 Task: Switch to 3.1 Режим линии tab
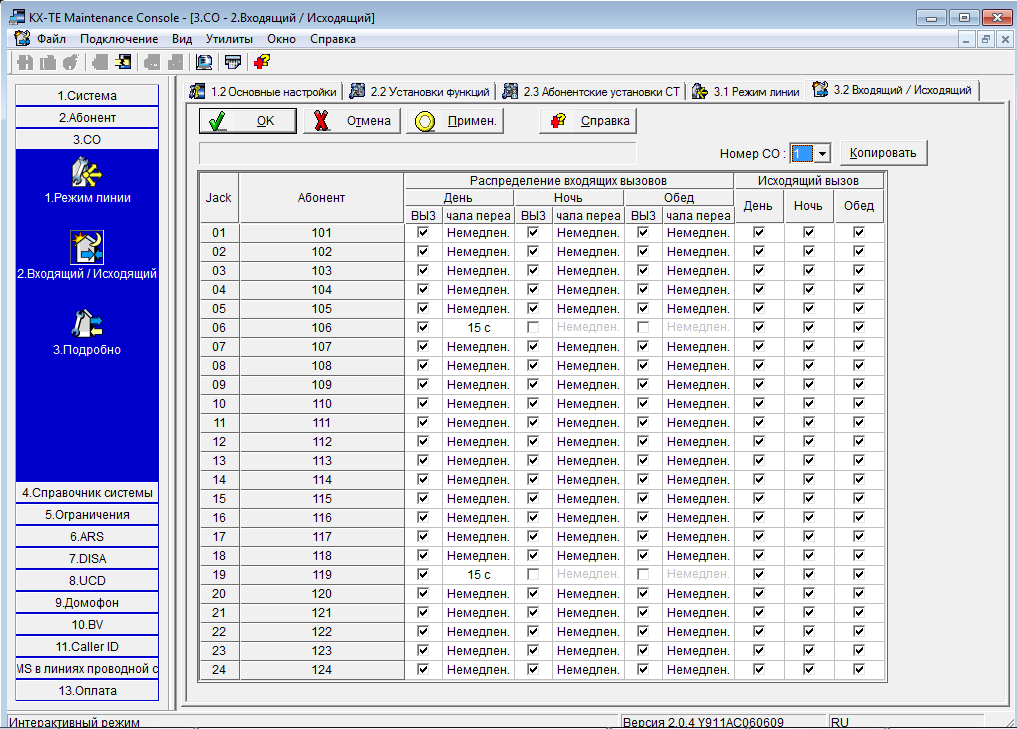click(745, 91)
